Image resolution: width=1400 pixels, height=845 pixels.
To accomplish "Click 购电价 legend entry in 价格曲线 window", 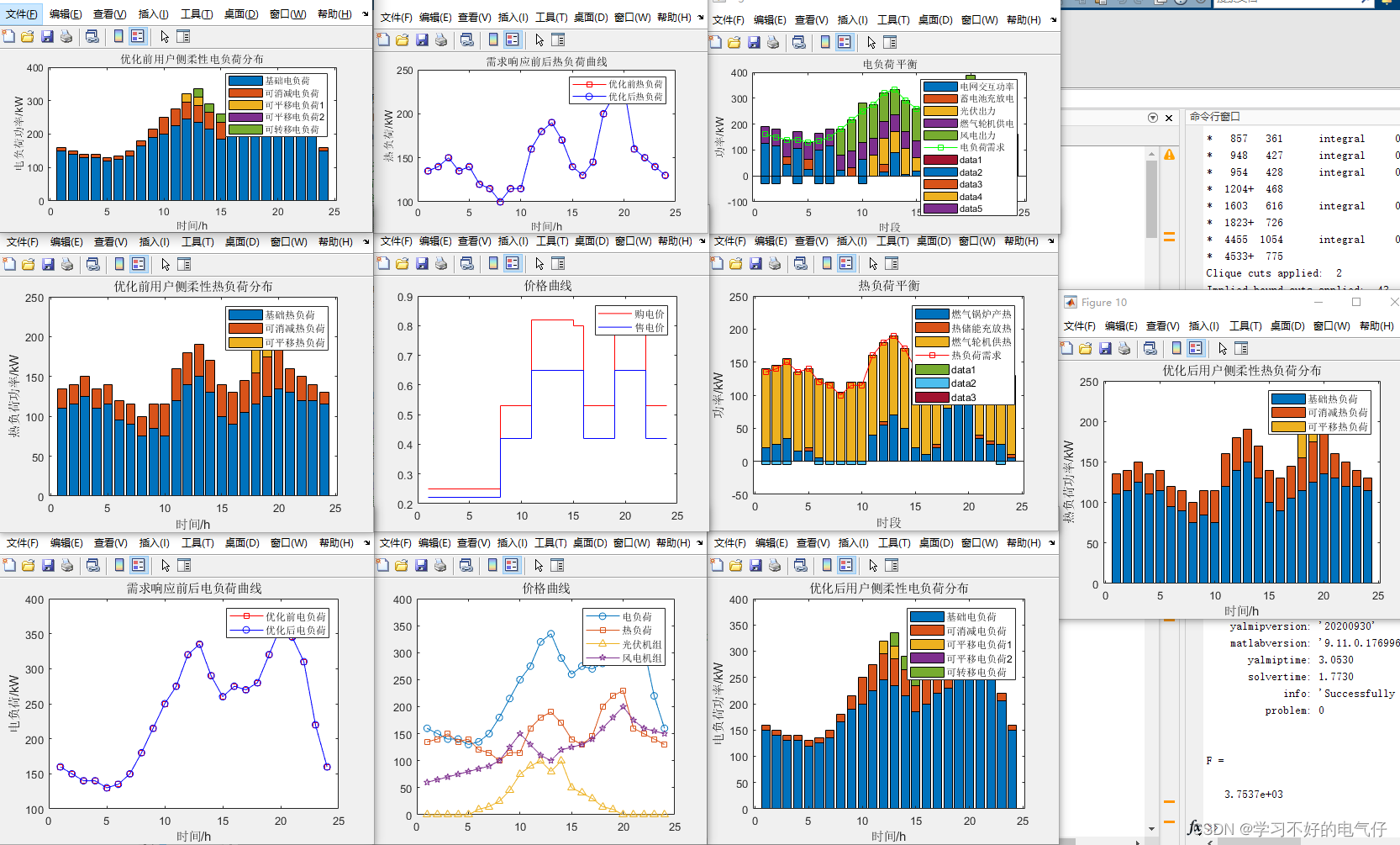I will [x=632, y=314].
